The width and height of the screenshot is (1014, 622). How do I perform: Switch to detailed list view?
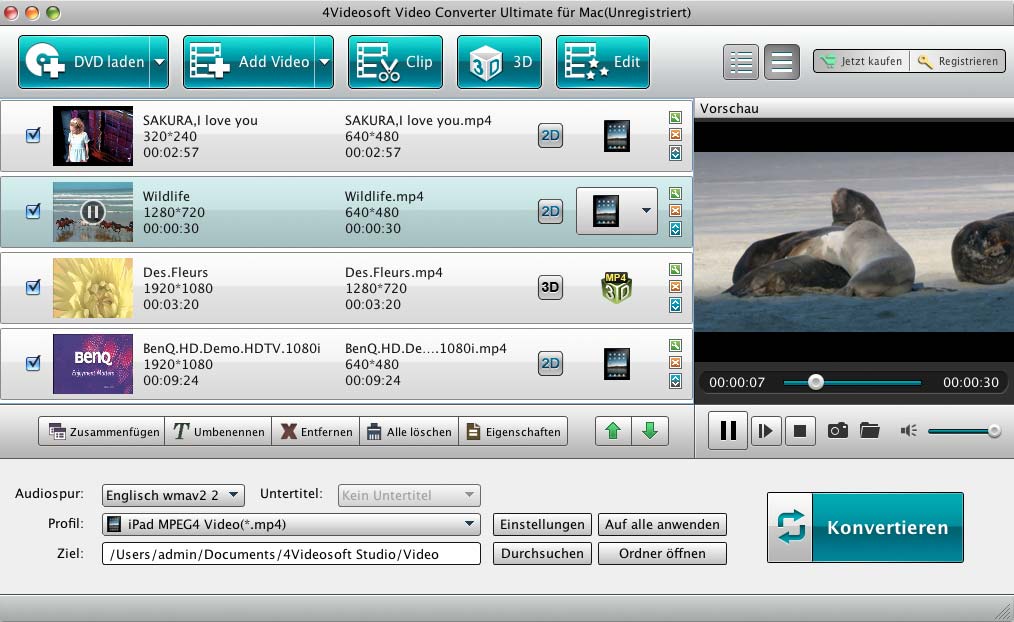tap(740, 62)
